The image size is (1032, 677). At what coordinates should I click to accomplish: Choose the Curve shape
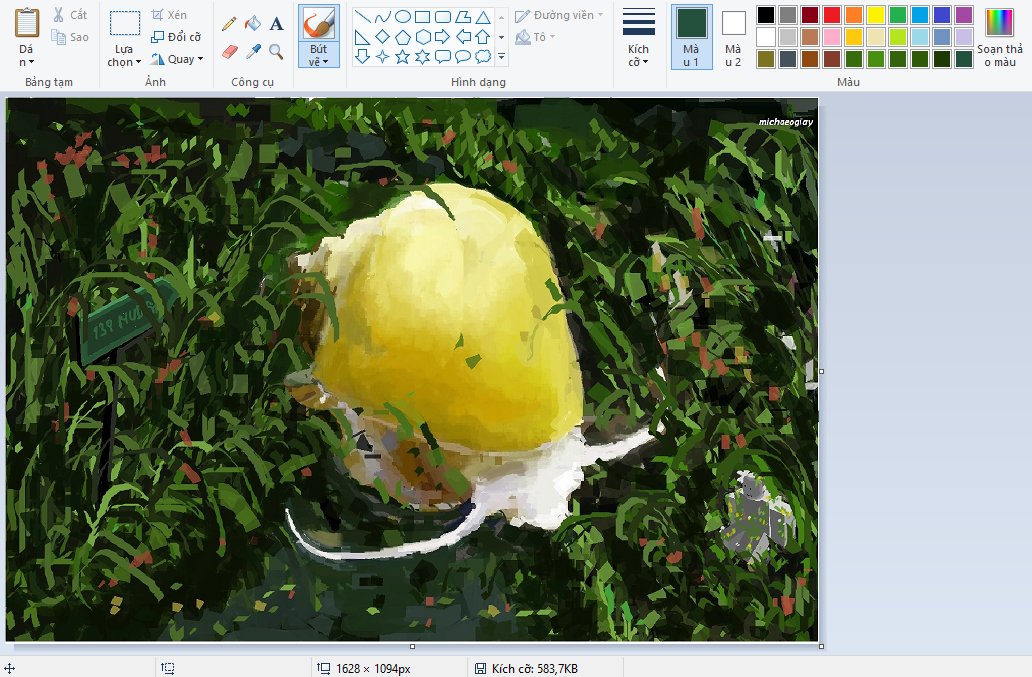pyautogui.click(x=382, y=17)
